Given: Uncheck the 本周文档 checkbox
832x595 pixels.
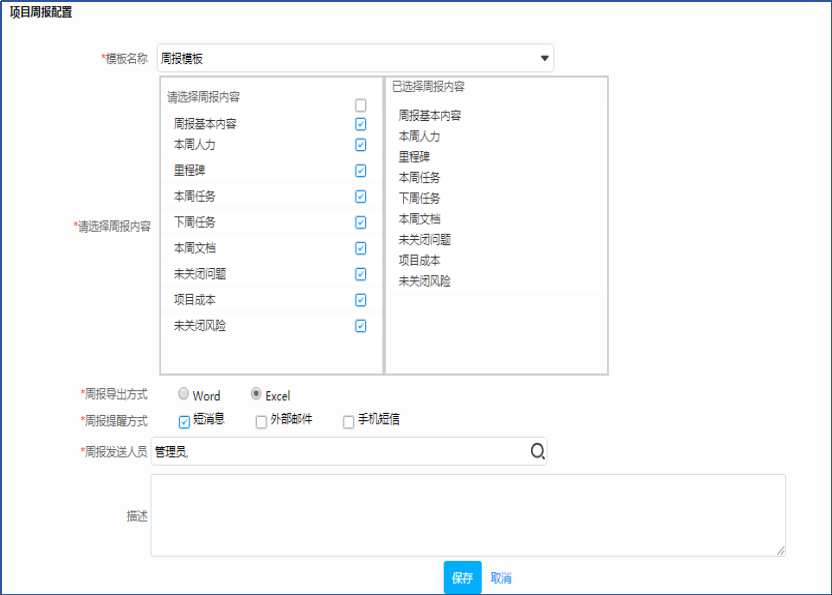Looking at the screenshot, I should point(360,249).
